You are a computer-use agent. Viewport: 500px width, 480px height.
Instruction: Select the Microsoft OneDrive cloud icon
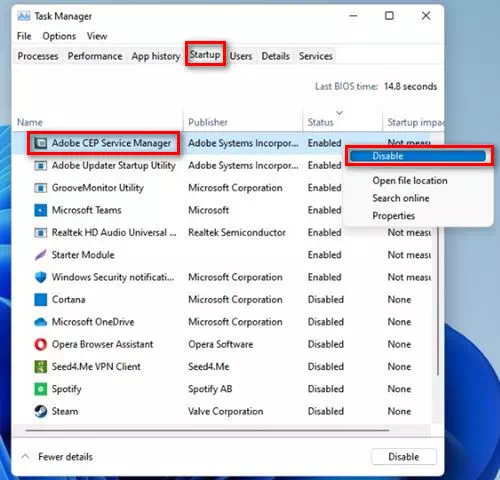pos(41,322)
